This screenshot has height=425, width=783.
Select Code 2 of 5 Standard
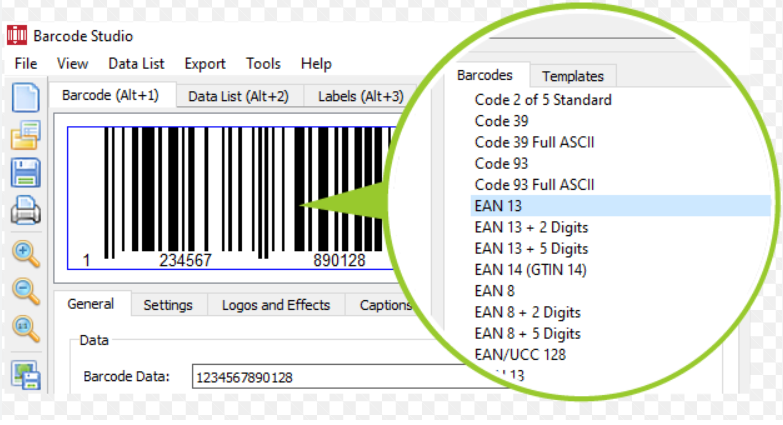click(x=543, y=100)
